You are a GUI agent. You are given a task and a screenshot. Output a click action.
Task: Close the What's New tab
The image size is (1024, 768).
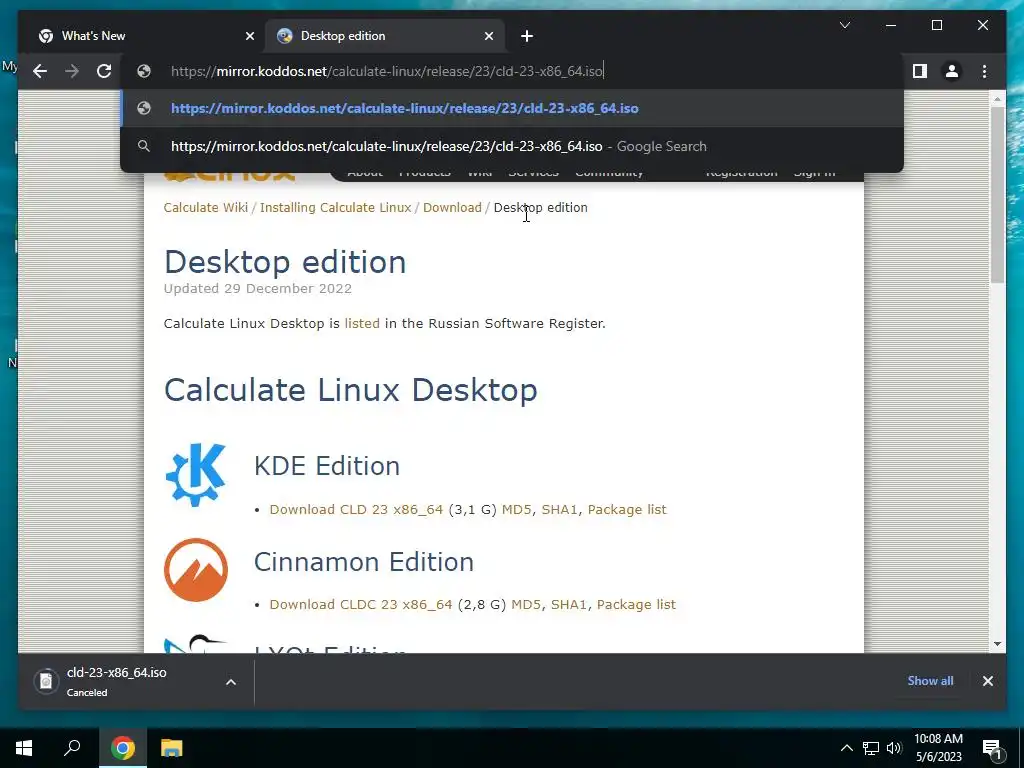(x=249, y=36)
